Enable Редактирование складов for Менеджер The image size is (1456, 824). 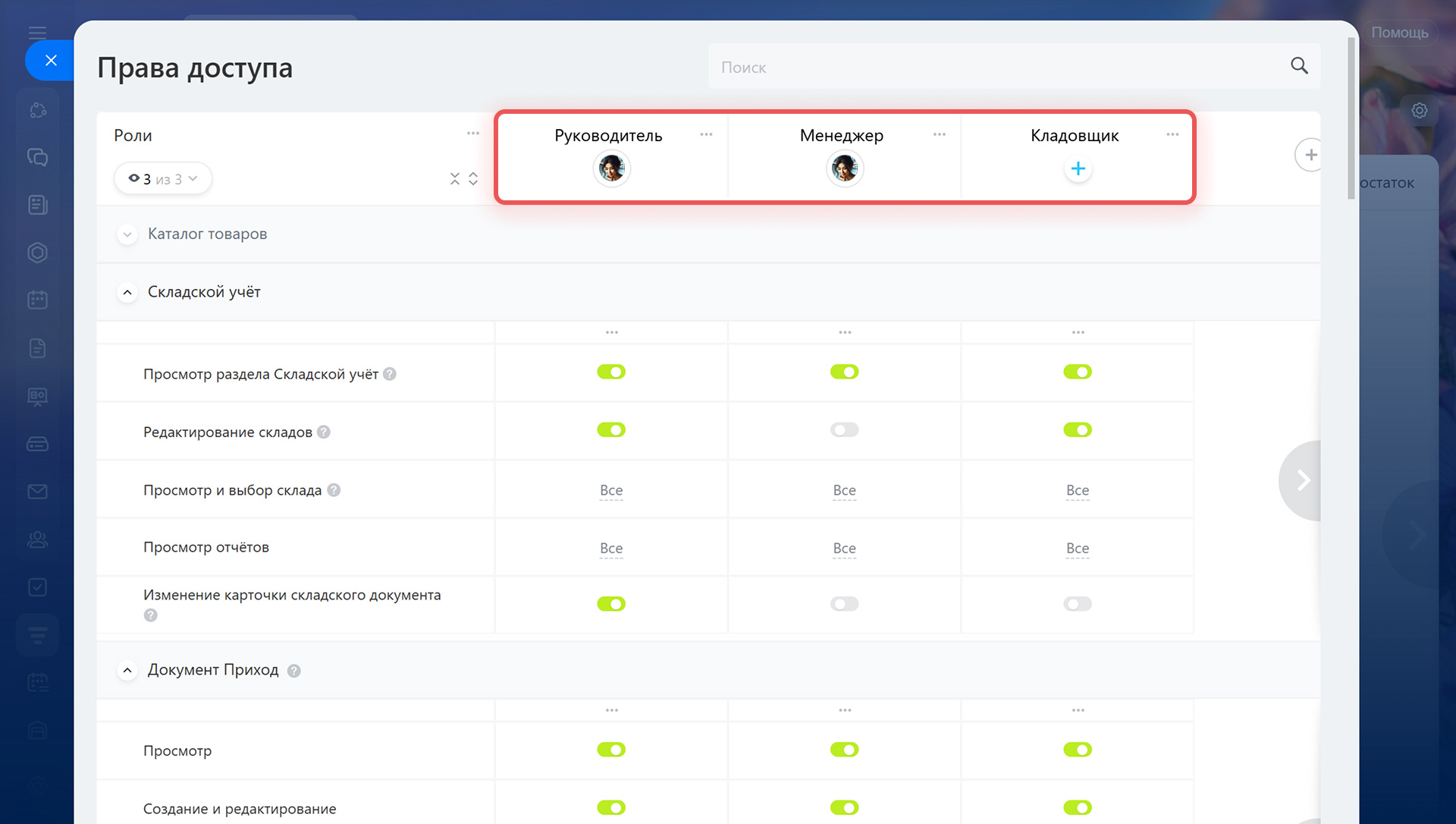pos(844,430)
